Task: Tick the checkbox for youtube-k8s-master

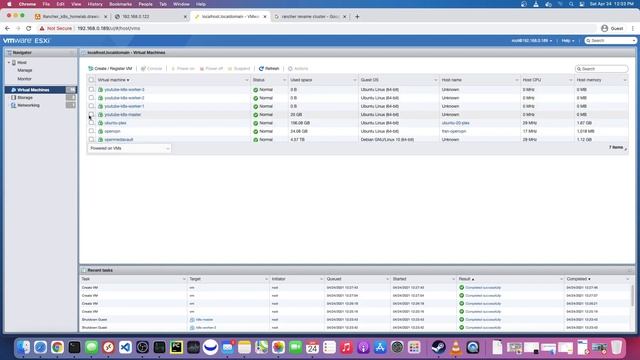Action: (91, 115)
